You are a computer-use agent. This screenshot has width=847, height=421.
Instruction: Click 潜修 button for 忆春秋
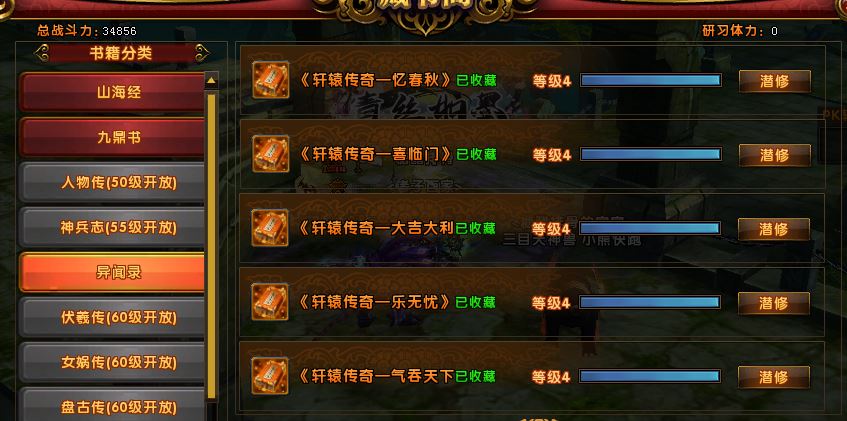point(775,81)
